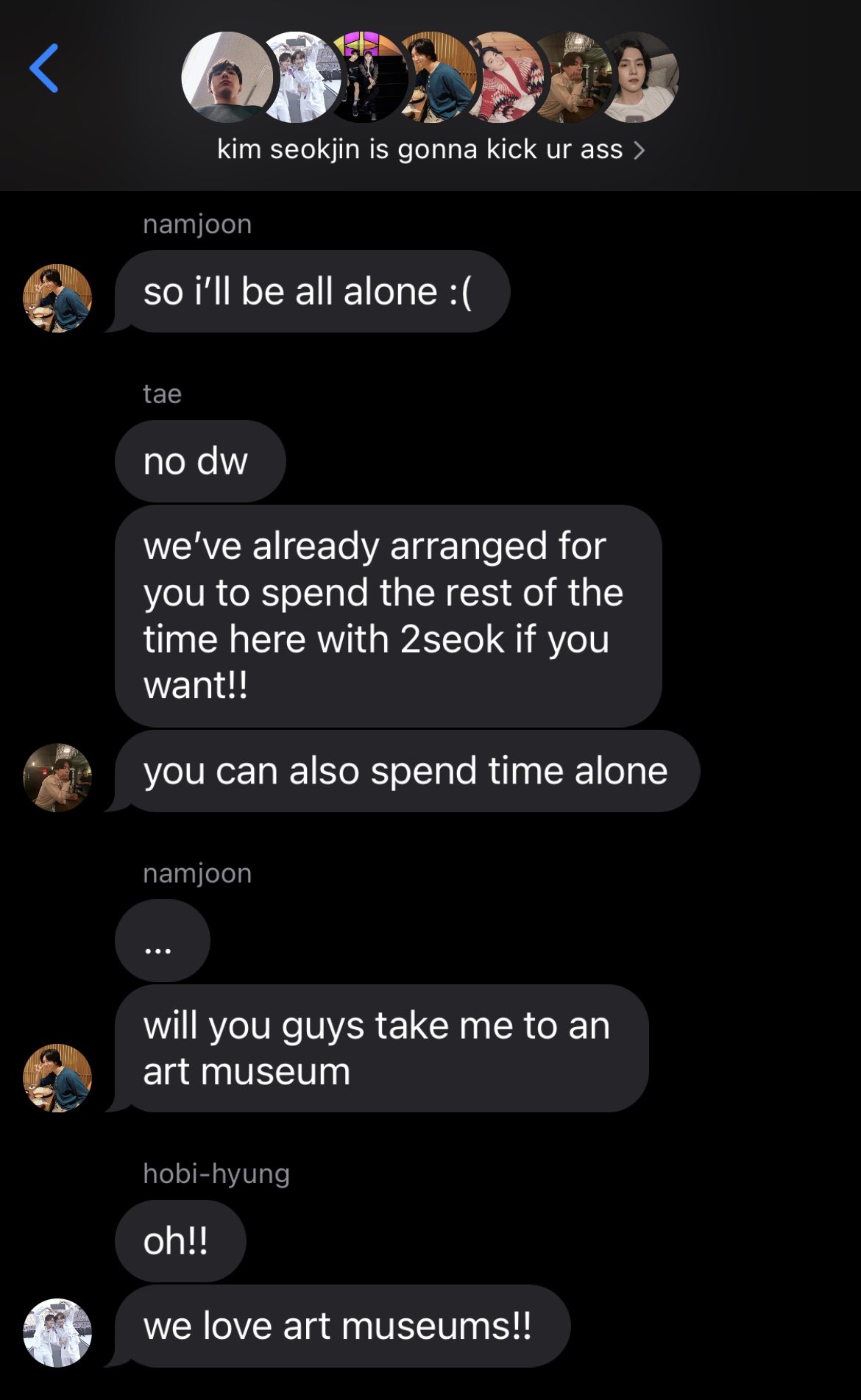Screen dimensions: 861x1400
Task: Tap the 'oh!!' message bubble
Action: tap(180, 1241)
